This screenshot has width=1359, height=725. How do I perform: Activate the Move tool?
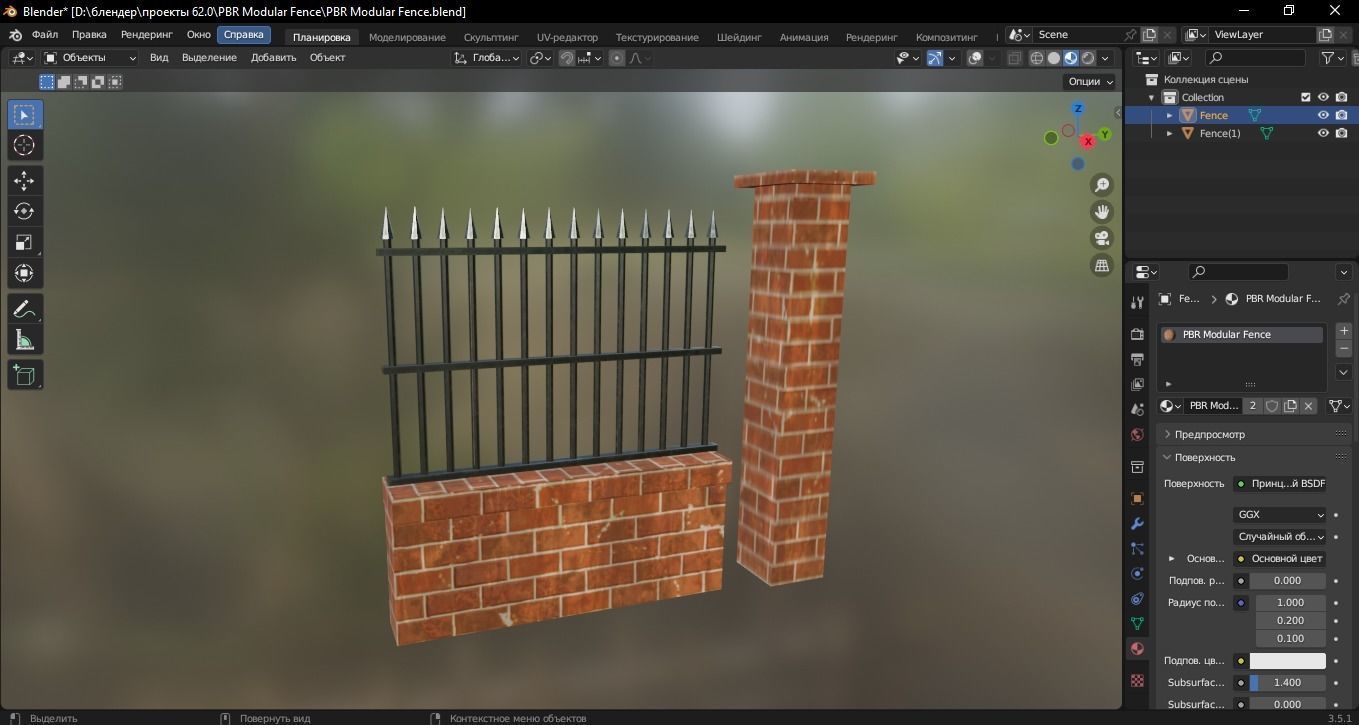point(25,181)
